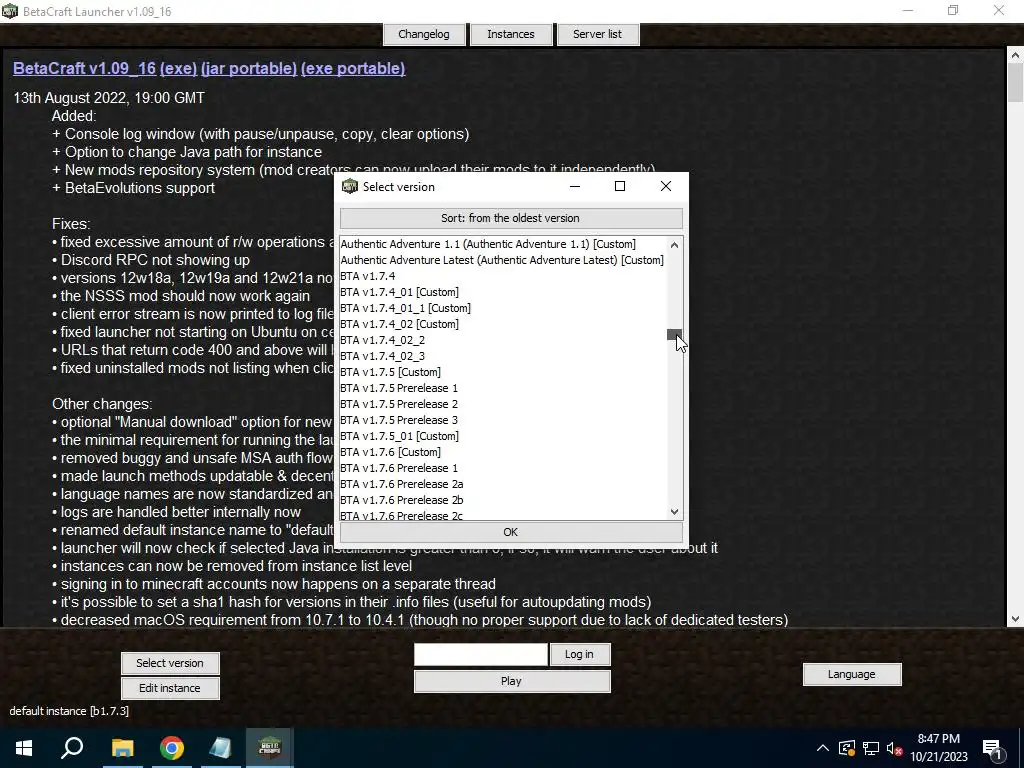Screen dimensions: 1024x768
Task: Toggle sort: from the oldest version
Action: (x=511, y=218)
